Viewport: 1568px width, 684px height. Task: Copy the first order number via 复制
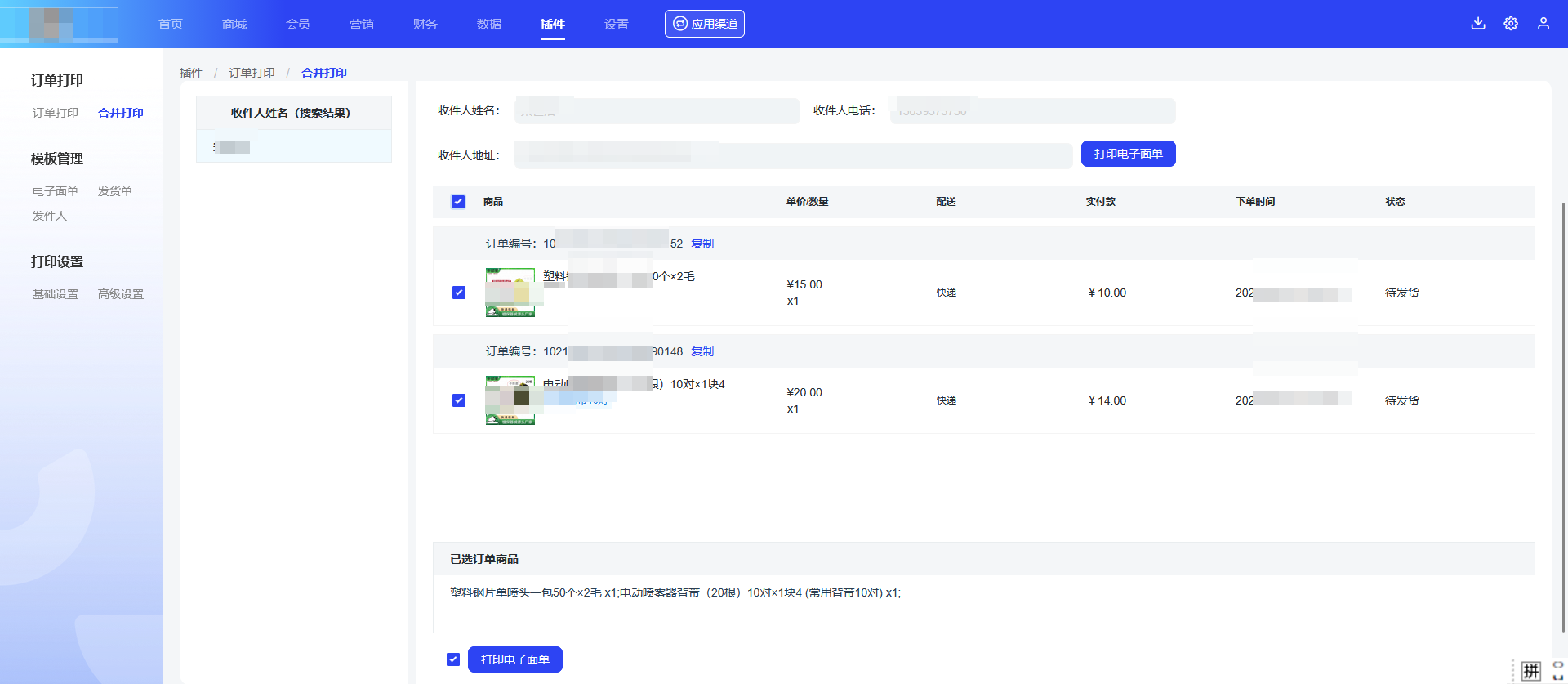pyautogui.click(x=702, y=244)
